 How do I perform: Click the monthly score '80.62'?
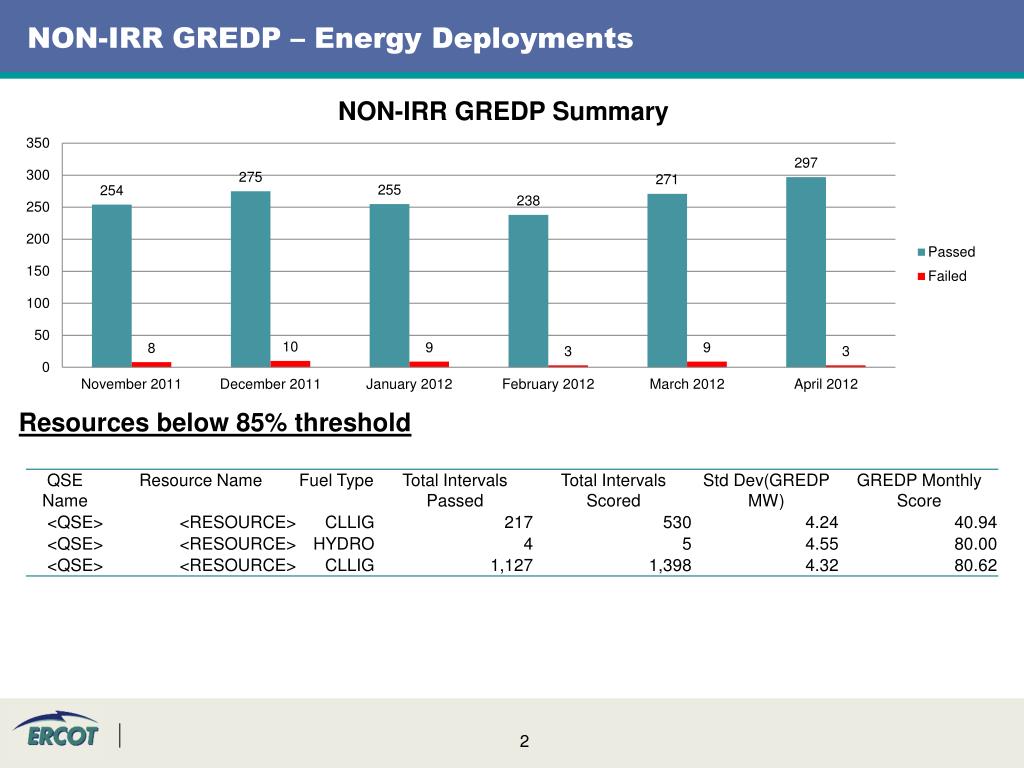(x=975, y=566)
